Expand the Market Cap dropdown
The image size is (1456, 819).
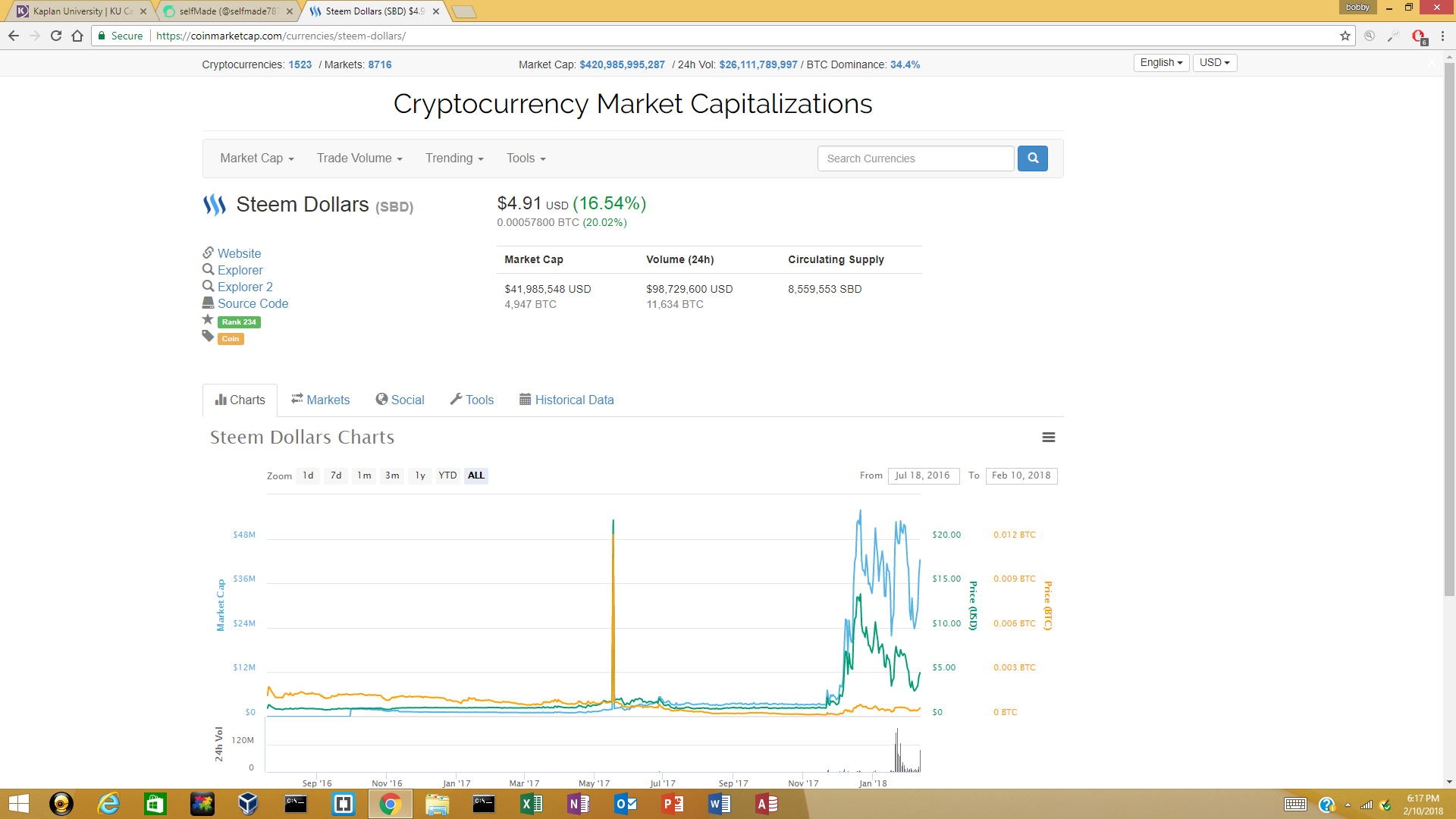click(x=257, y=158)
